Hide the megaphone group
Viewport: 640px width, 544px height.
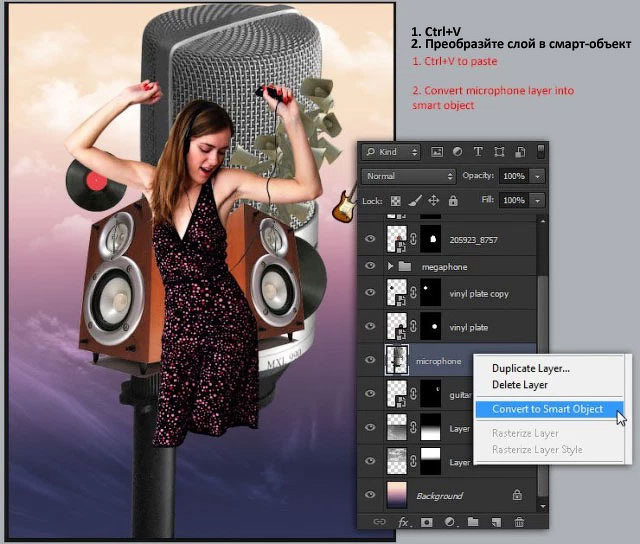(x=370, y=266)
